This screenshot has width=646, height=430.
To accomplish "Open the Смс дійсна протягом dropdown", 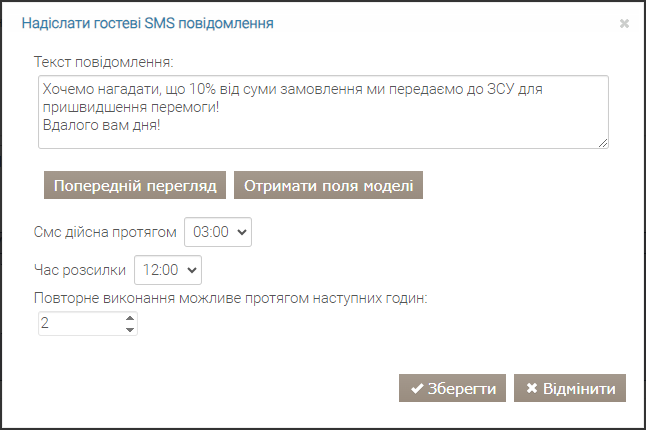I will [x=218, y=232].
